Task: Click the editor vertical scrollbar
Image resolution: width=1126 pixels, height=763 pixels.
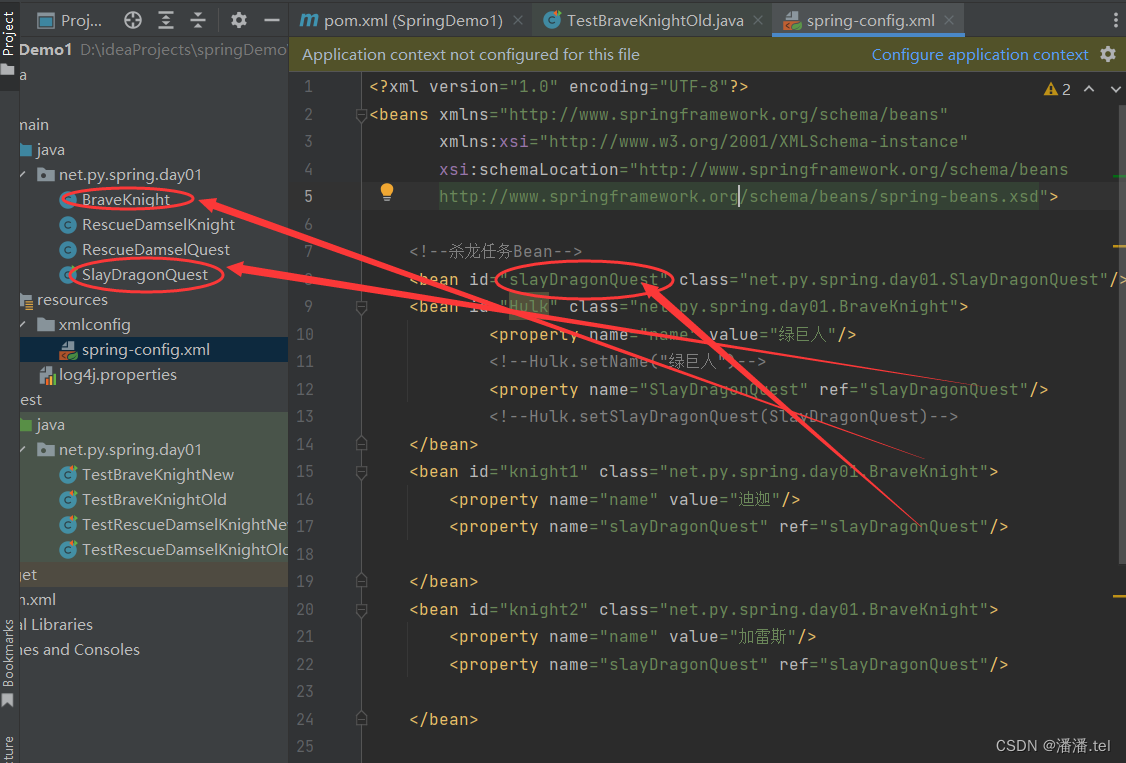Action: point(1121,334)
